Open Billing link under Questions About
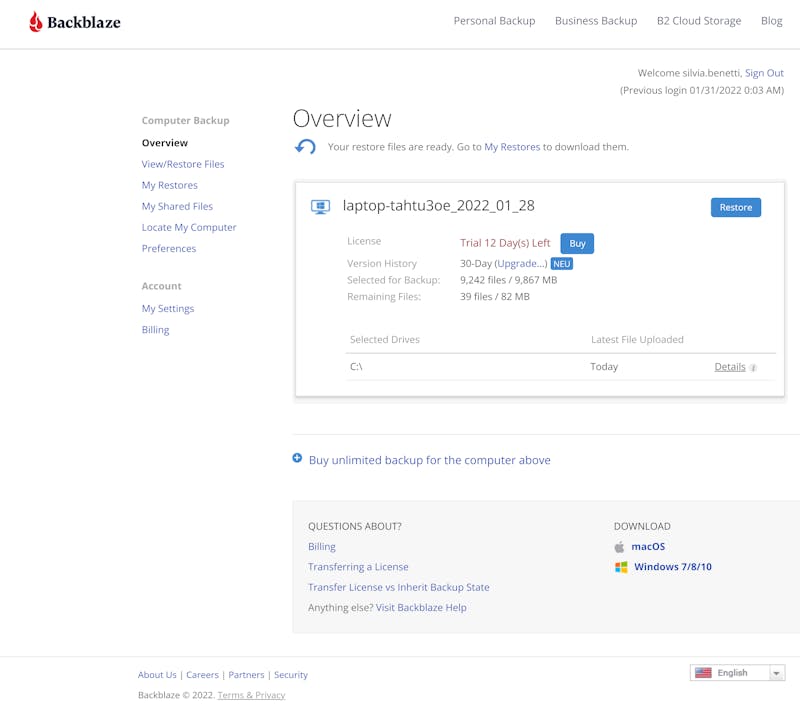The image size is (800, 704). (321, 547)
